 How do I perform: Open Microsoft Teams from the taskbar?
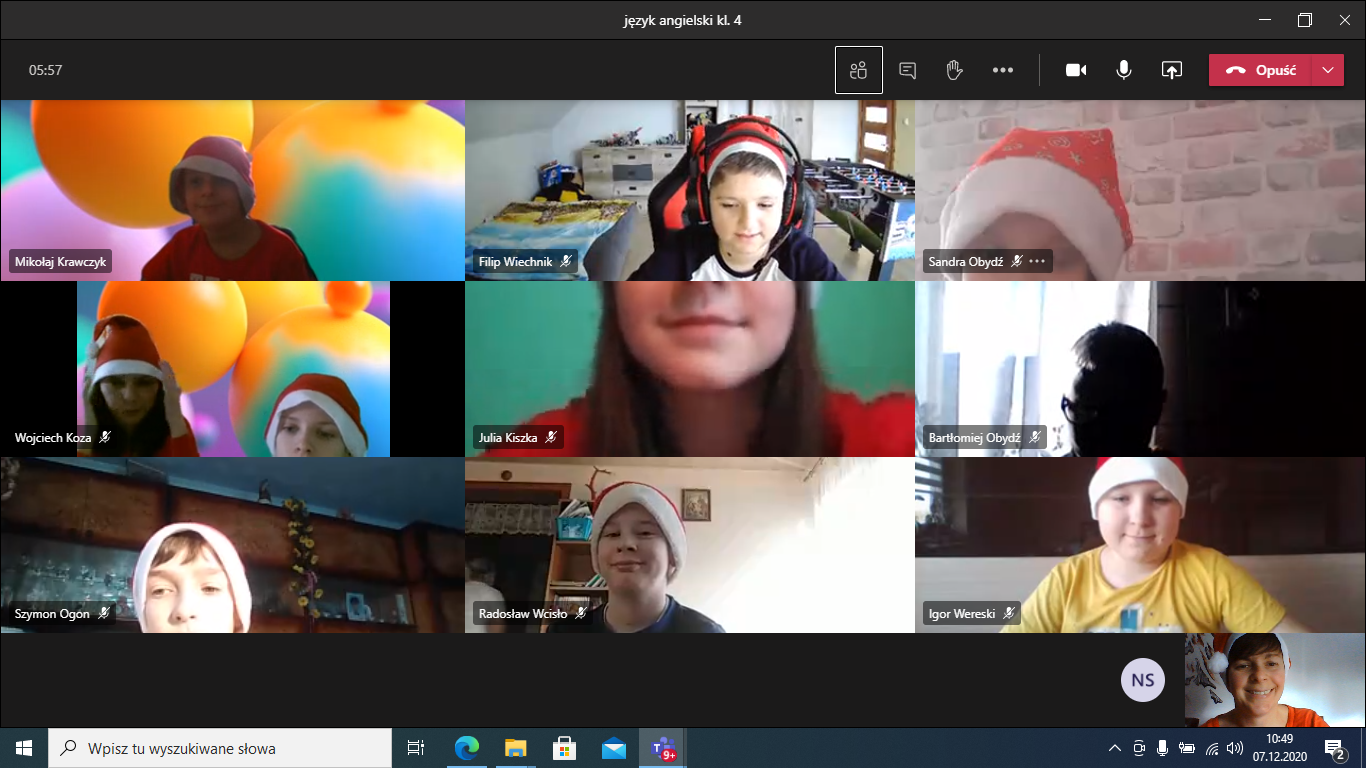662,748
